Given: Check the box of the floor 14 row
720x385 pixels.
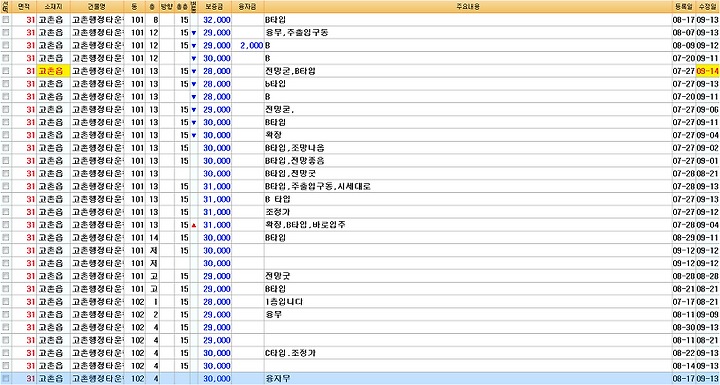Looking at the screenshot, I should click(x=6, y=238).
